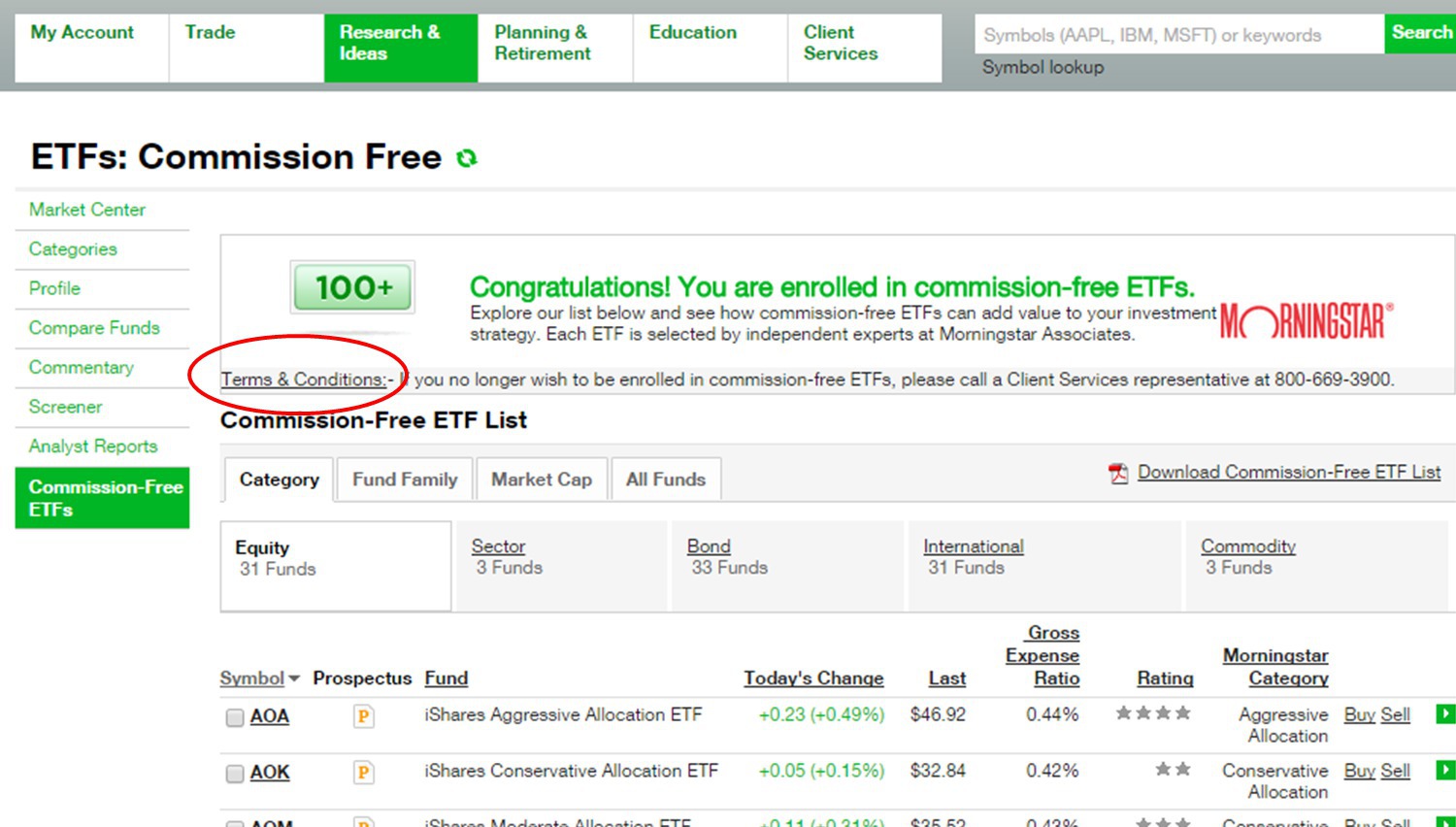Screen dimensions: 1456x827
Task: Open Compare Funds in the sidebar
Action: click(94, 328)
